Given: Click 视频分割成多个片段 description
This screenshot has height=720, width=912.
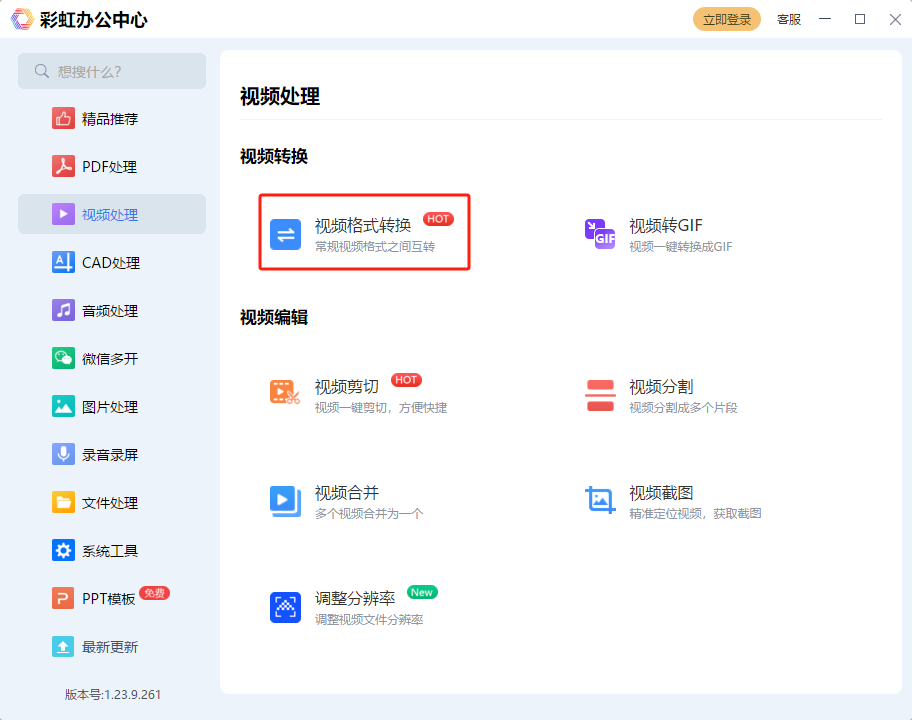Looking at the screenshot, I should [683, 408].
